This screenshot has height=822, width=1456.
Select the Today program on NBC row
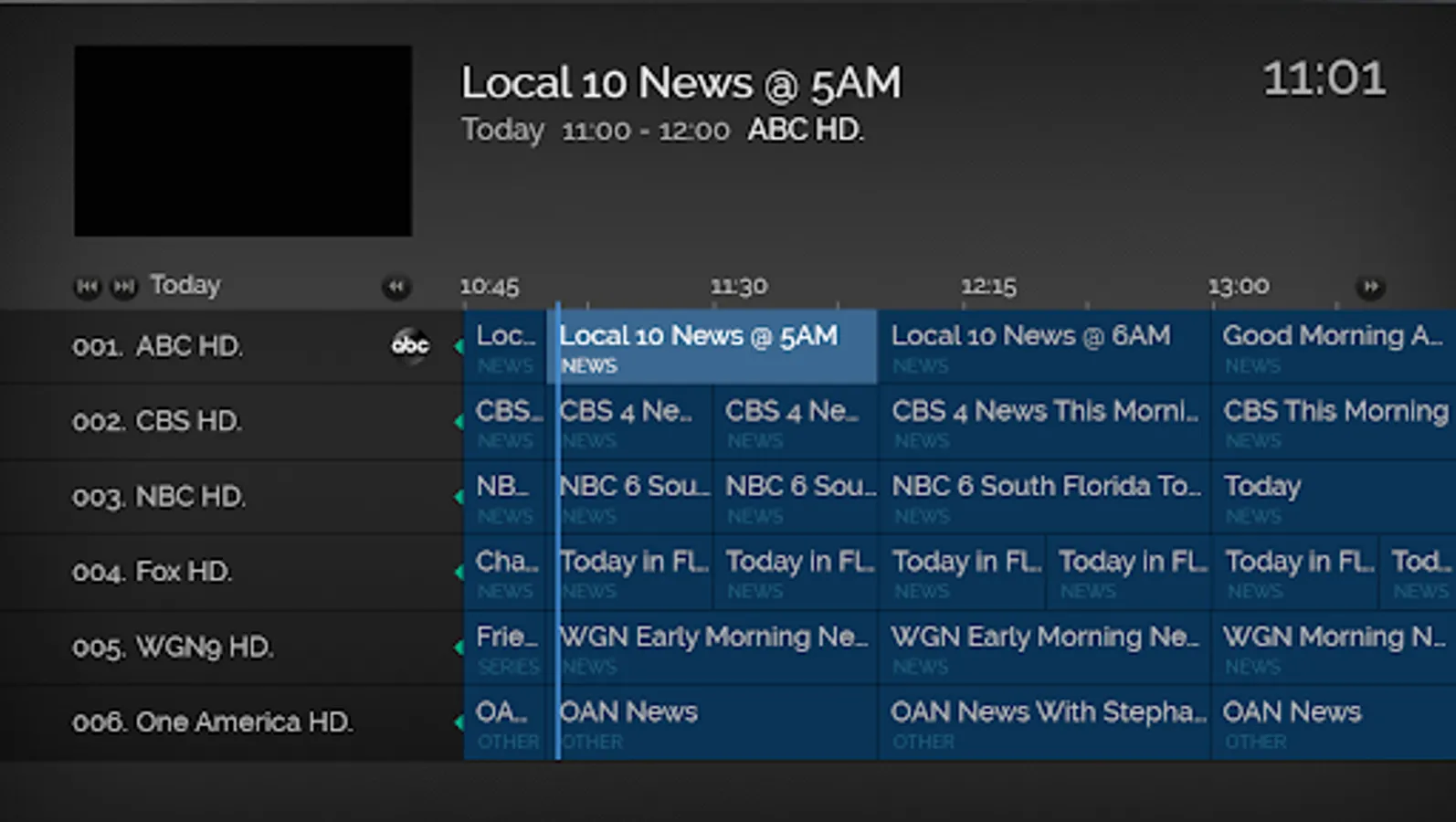tap(1334, 497)
